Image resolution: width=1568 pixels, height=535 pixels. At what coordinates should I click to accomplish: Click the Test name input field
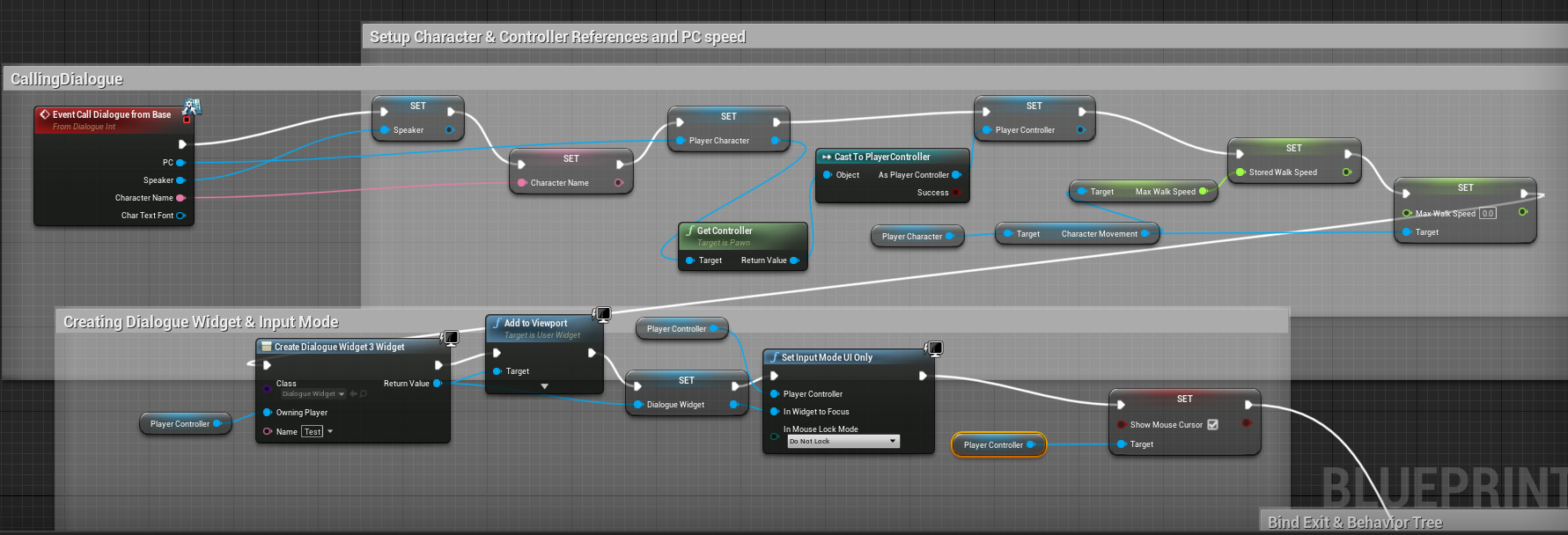(x=313, y=432)
